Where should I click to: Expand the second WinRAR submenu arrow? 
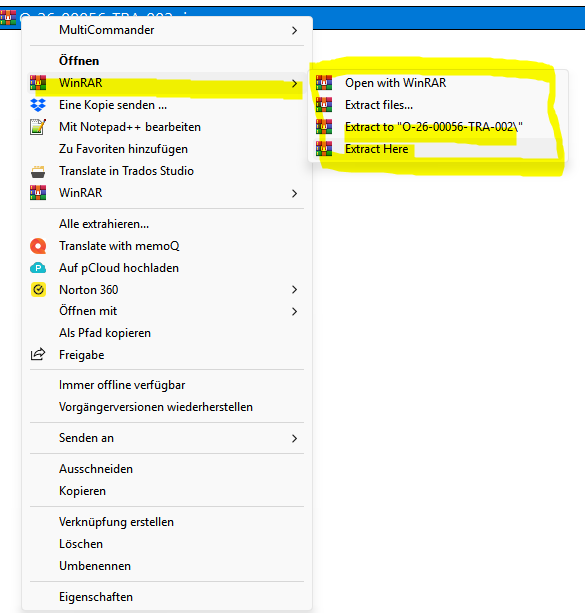294,193
